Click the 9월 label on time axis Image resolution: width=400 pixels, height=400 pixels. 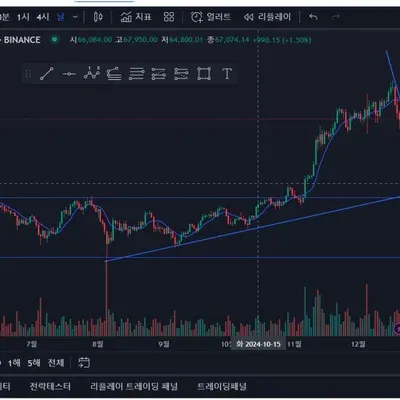pos(164,344)
